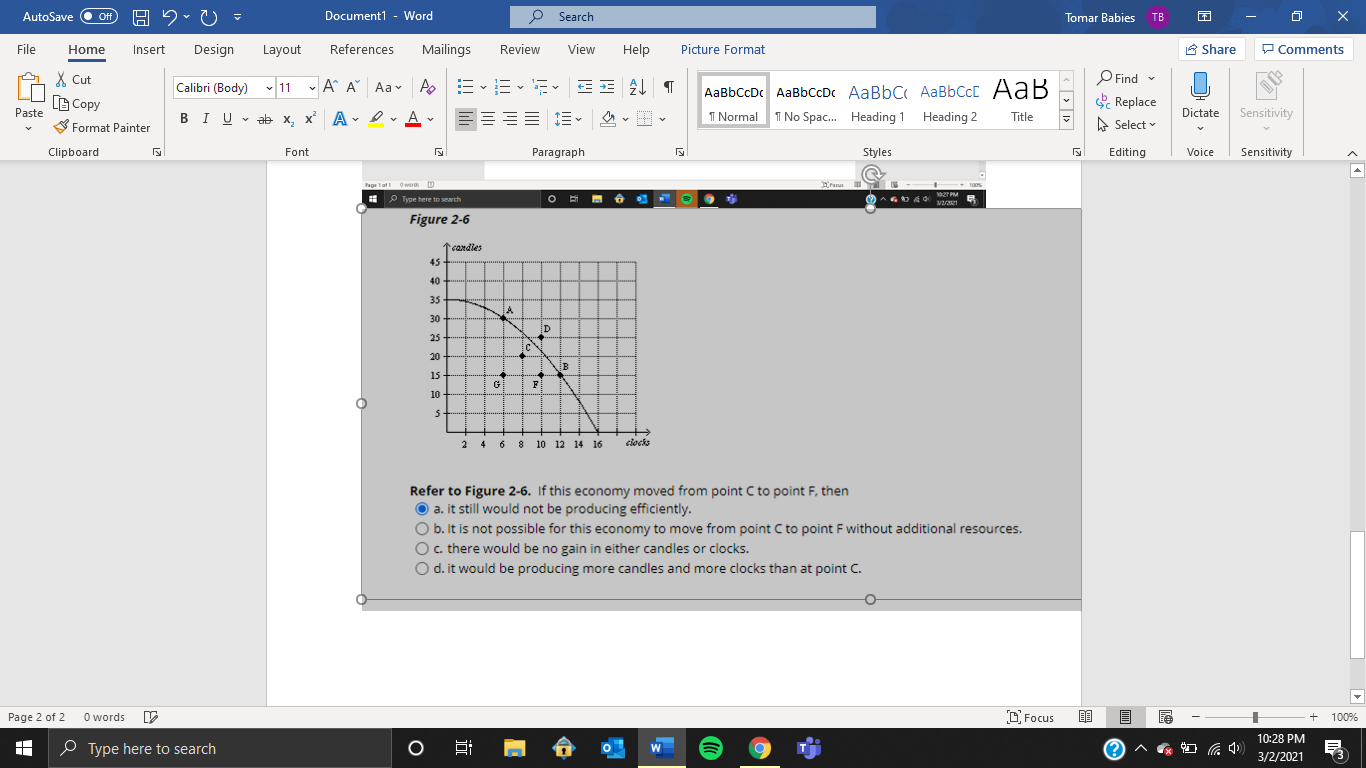Apply italic formatting
The height and width of the screenshot is (768, 1366).
click(x=205, y=118)
